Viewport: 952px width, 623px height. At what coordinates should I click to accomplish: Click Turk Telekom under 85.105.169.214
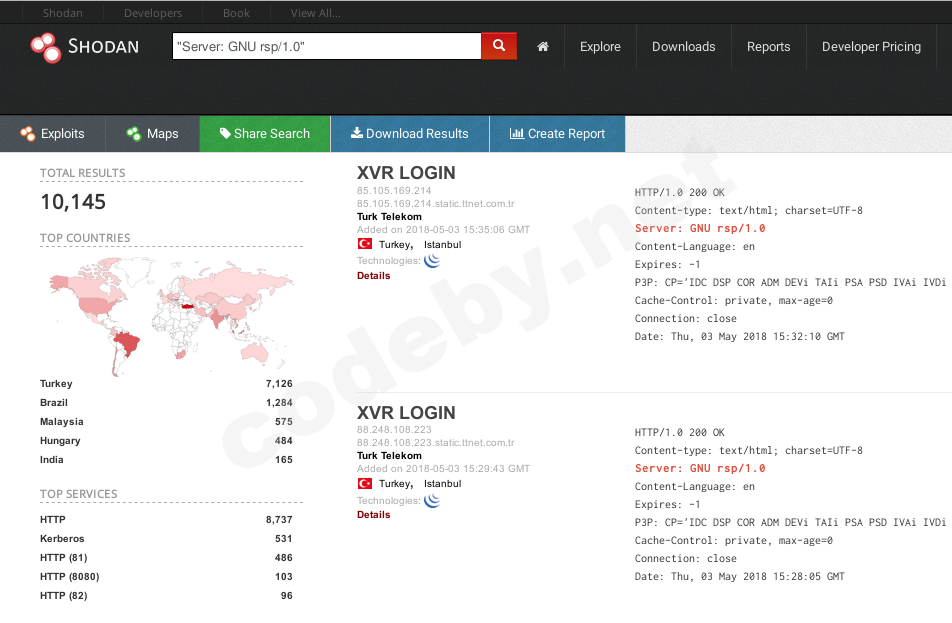pos(389,217)
